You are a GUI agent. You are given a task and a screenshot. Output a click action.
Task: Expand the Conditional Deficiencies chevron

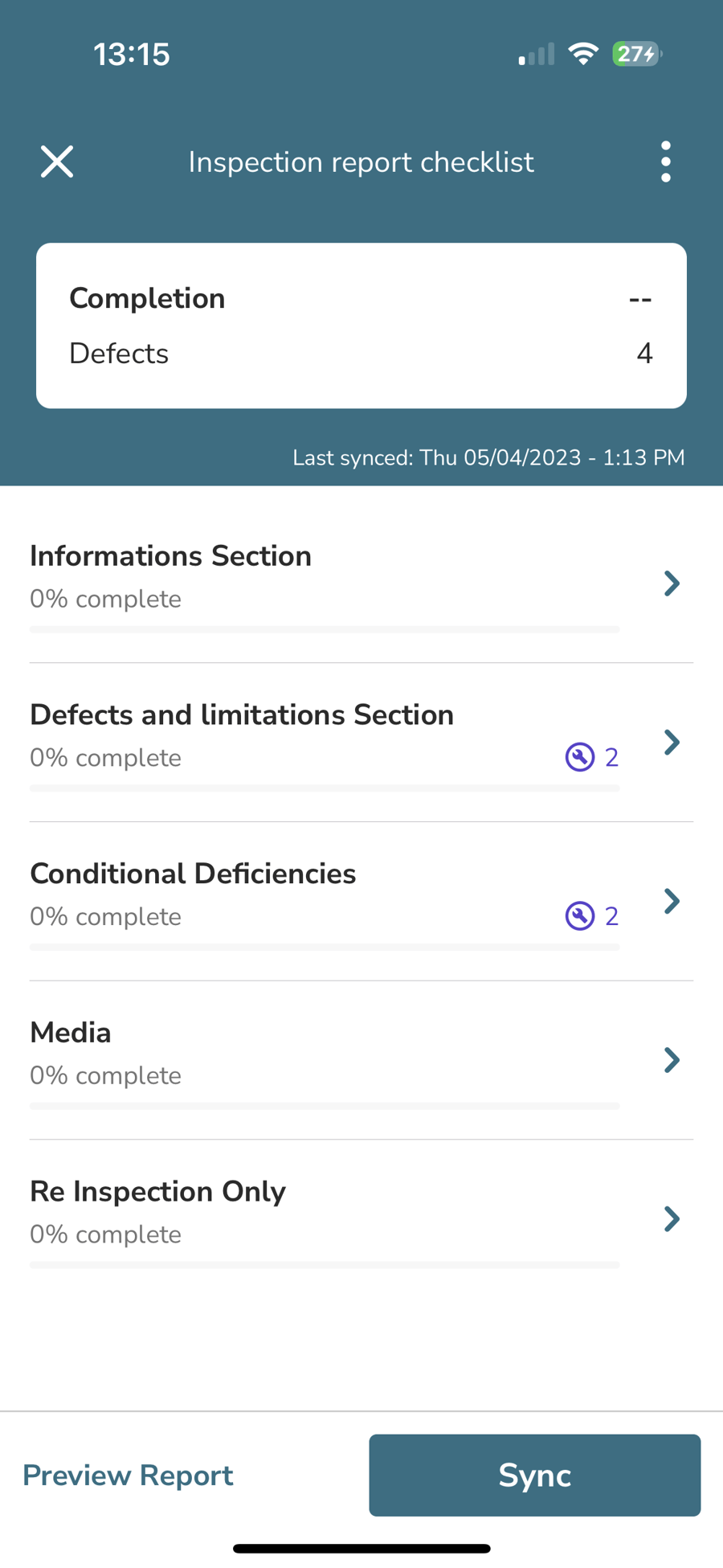point(672,901)
